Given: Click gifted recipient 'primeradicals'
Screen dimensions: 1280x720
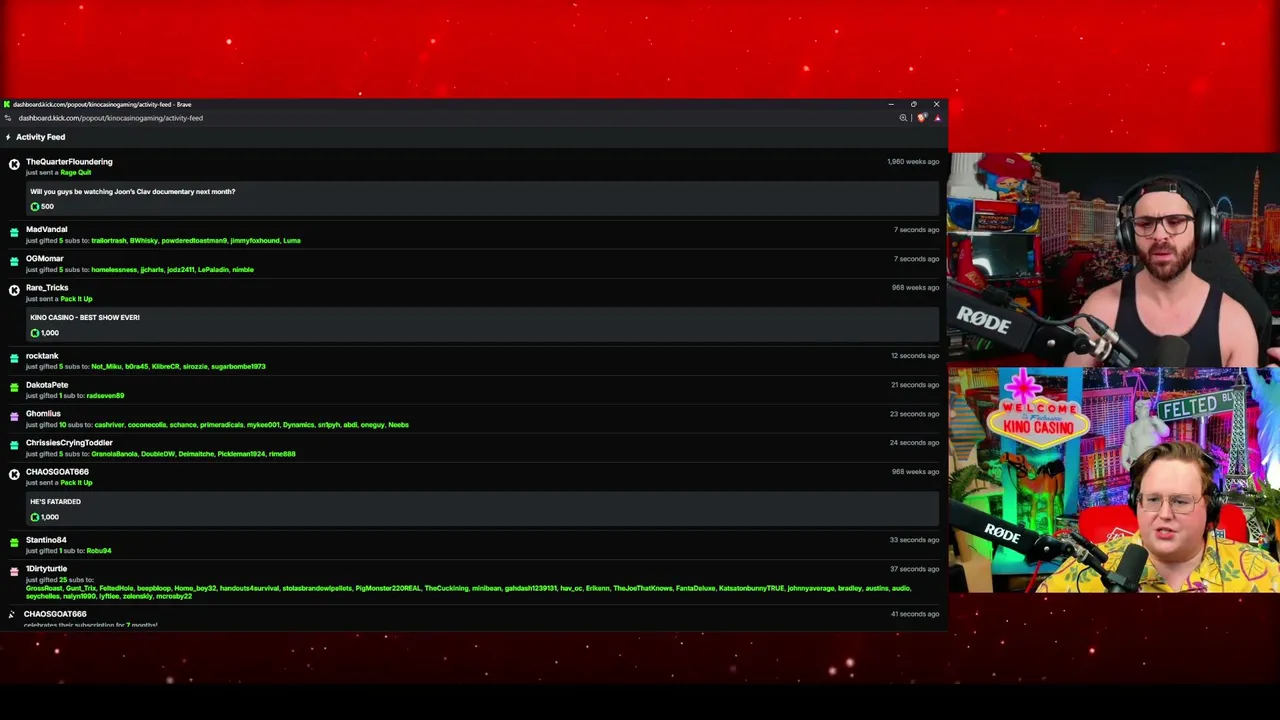Looking at the screenshot, I should pyautogui.click(x=221, y=425).
